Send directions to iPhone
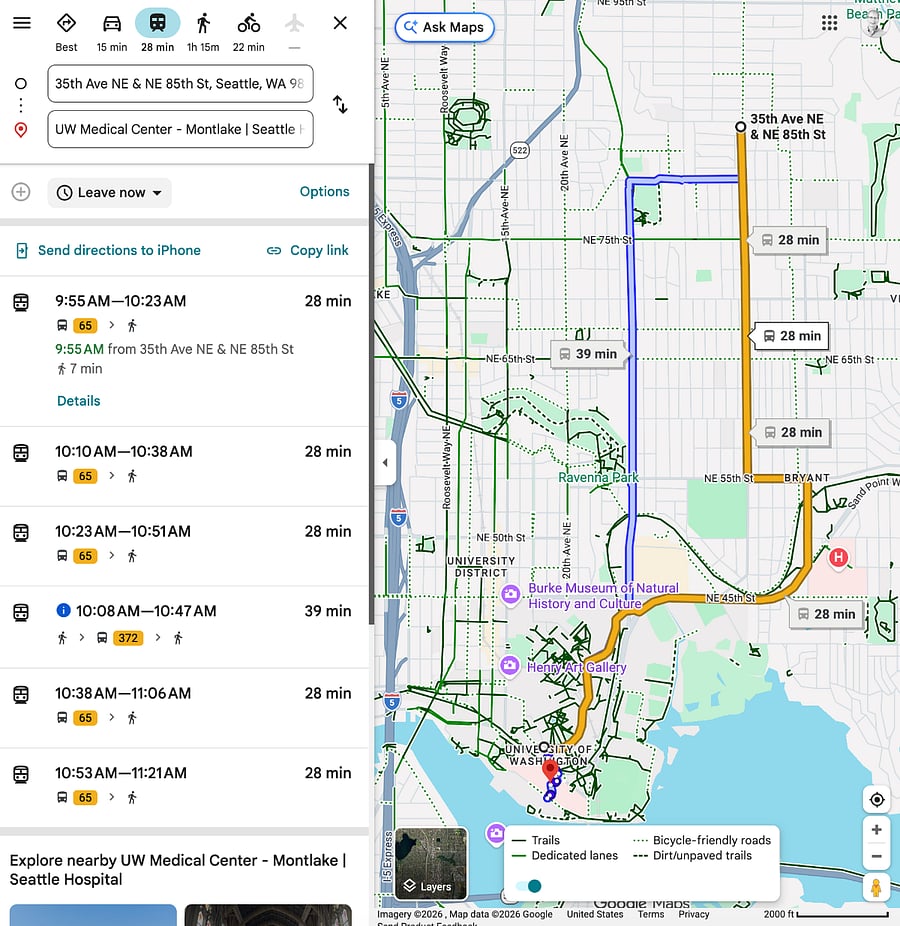This screenshot has height=926, width=900. pyautogui.click(x=108, y=250)
